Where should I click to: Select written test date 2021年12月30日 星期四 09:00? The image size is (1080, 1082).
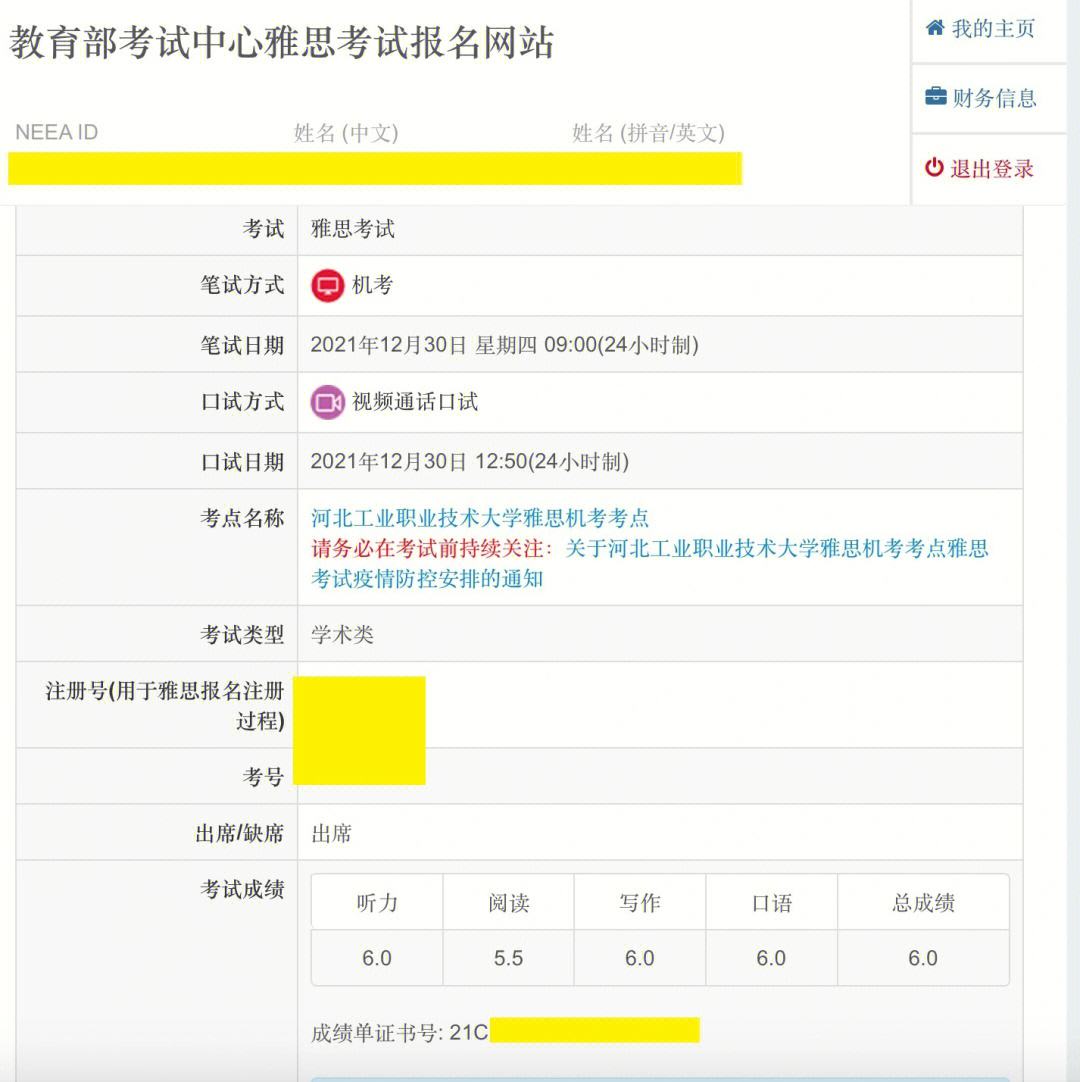coord(504,344)
